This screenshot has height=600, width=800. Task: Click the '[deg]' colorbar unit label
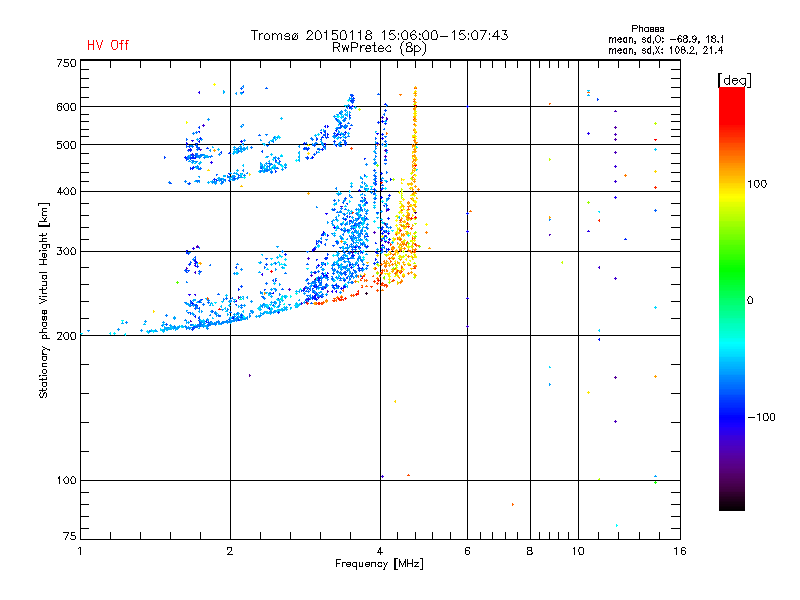[x=734, y=80]
